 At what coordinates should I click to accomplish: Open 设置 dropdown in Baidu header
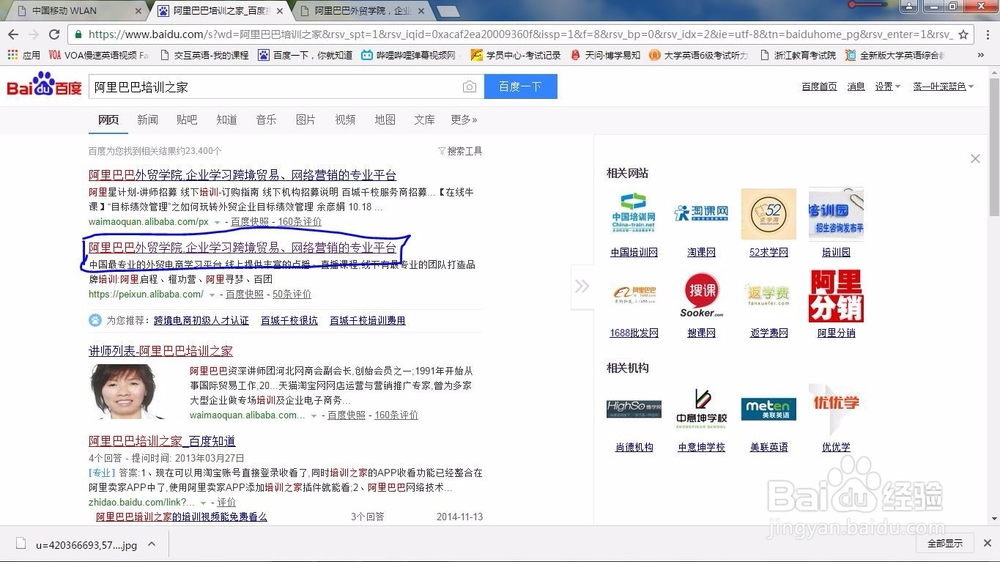887,86
